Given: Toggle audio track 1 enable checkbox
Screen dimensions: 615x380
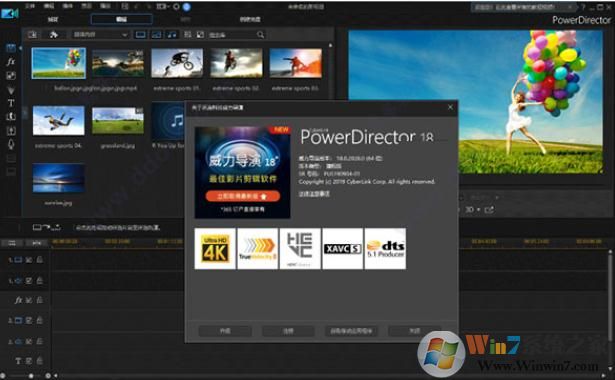Looking at the screenshot, I should pos(29,281).
